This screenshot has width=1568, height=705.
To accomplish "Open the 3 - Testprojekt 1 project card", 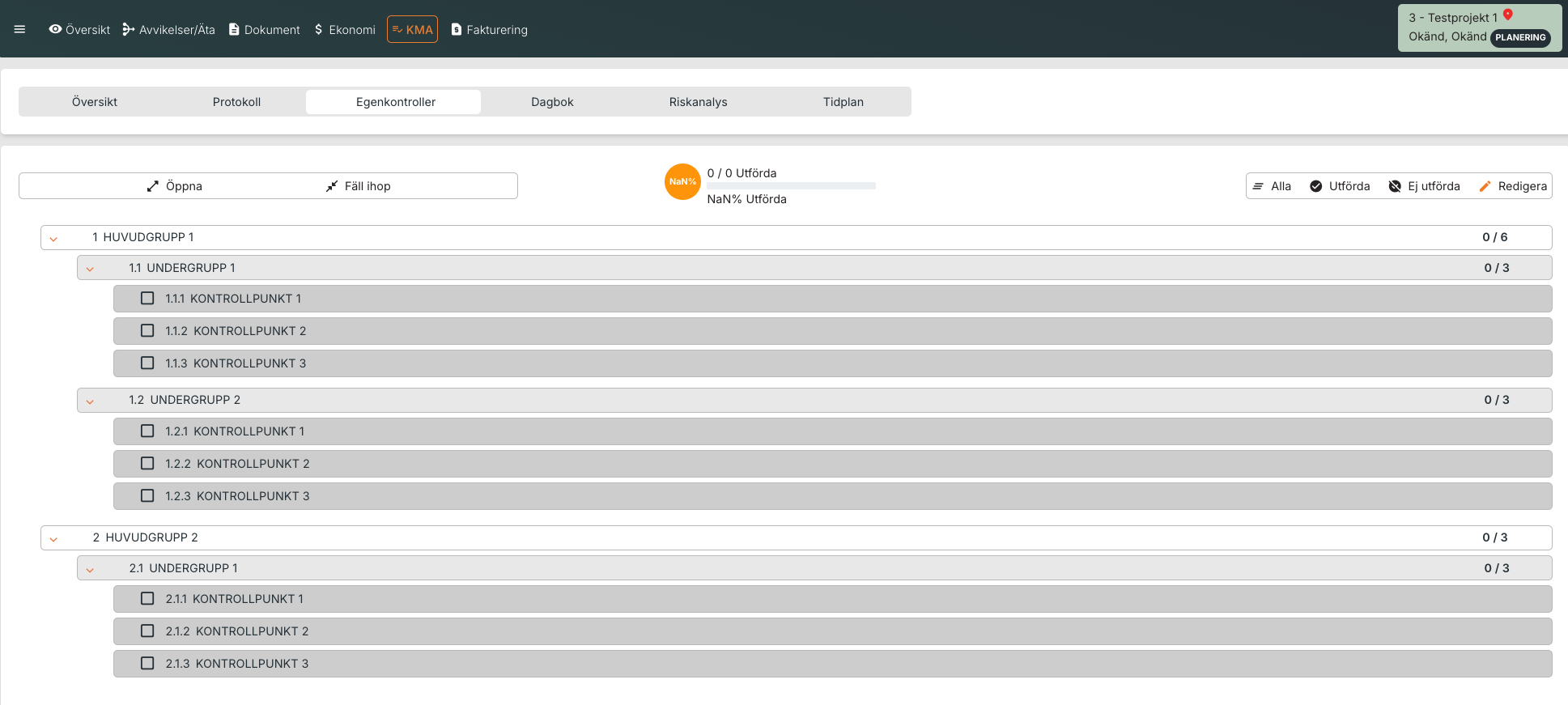I will (1480, 28).
